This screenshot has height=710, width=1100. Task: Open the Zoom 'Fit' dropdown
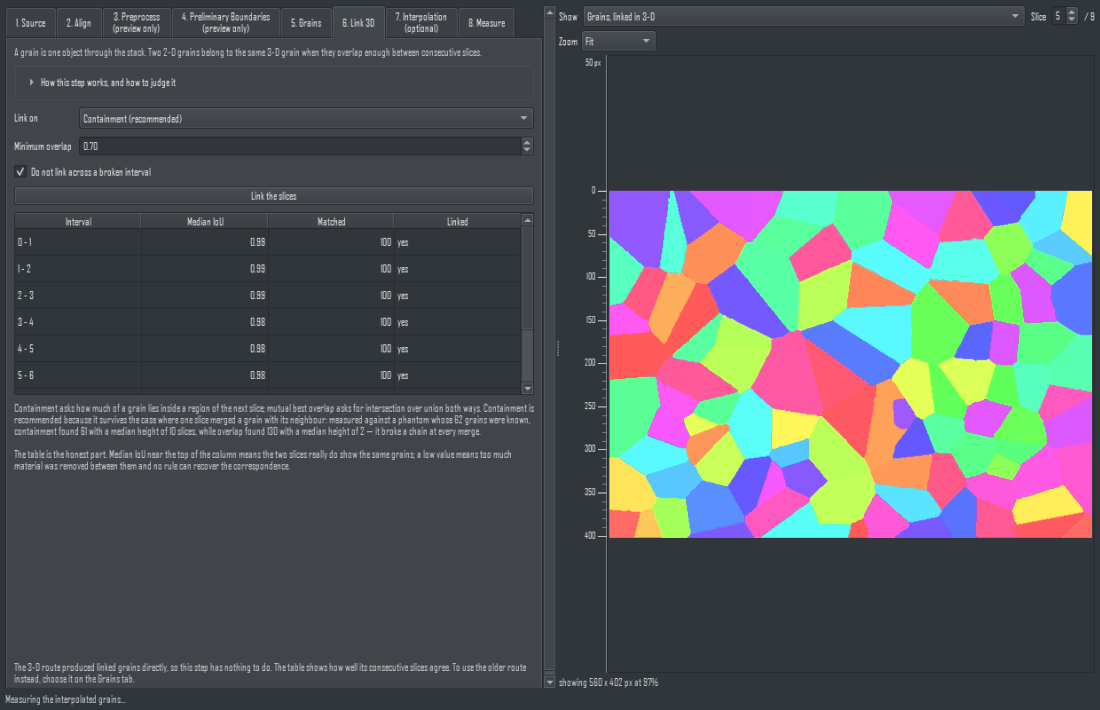(618, 41)
